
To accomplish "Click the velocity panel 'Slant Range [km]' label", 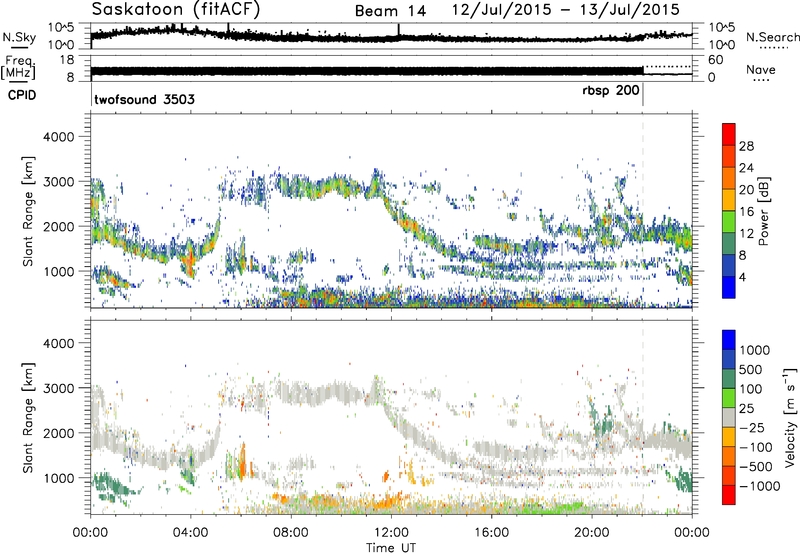I will click(x=28, y=418).
